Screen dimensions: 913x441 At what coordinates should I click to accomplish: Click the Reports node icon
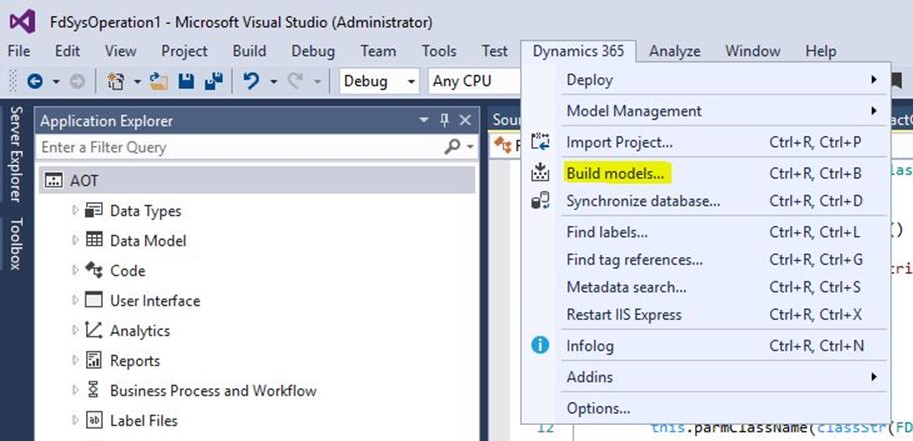click(93, 361)
